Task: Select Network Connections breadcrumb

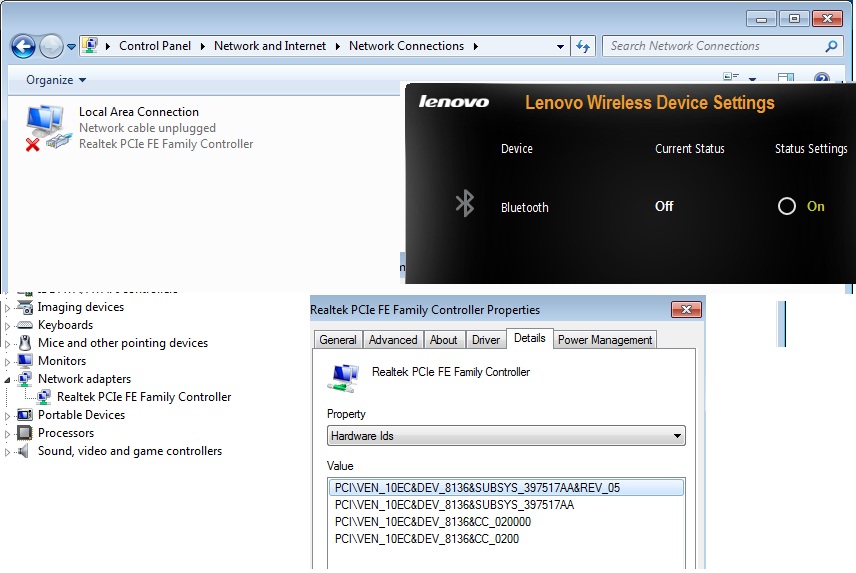Action: click(x=406, y=46)
